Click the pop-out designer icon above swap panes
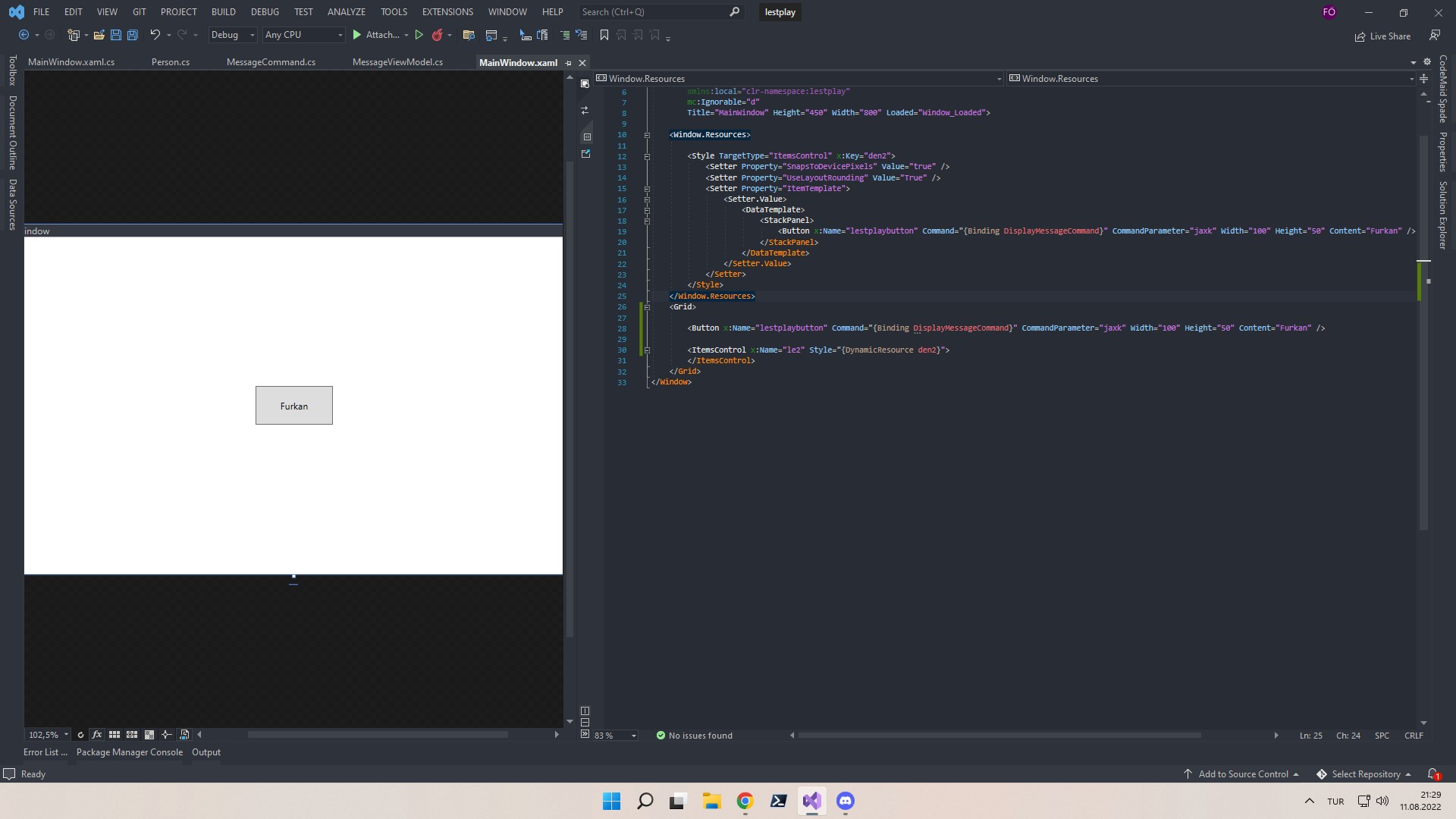The height and width of the screenshot is (819, 1456). (x=585, y=83)
